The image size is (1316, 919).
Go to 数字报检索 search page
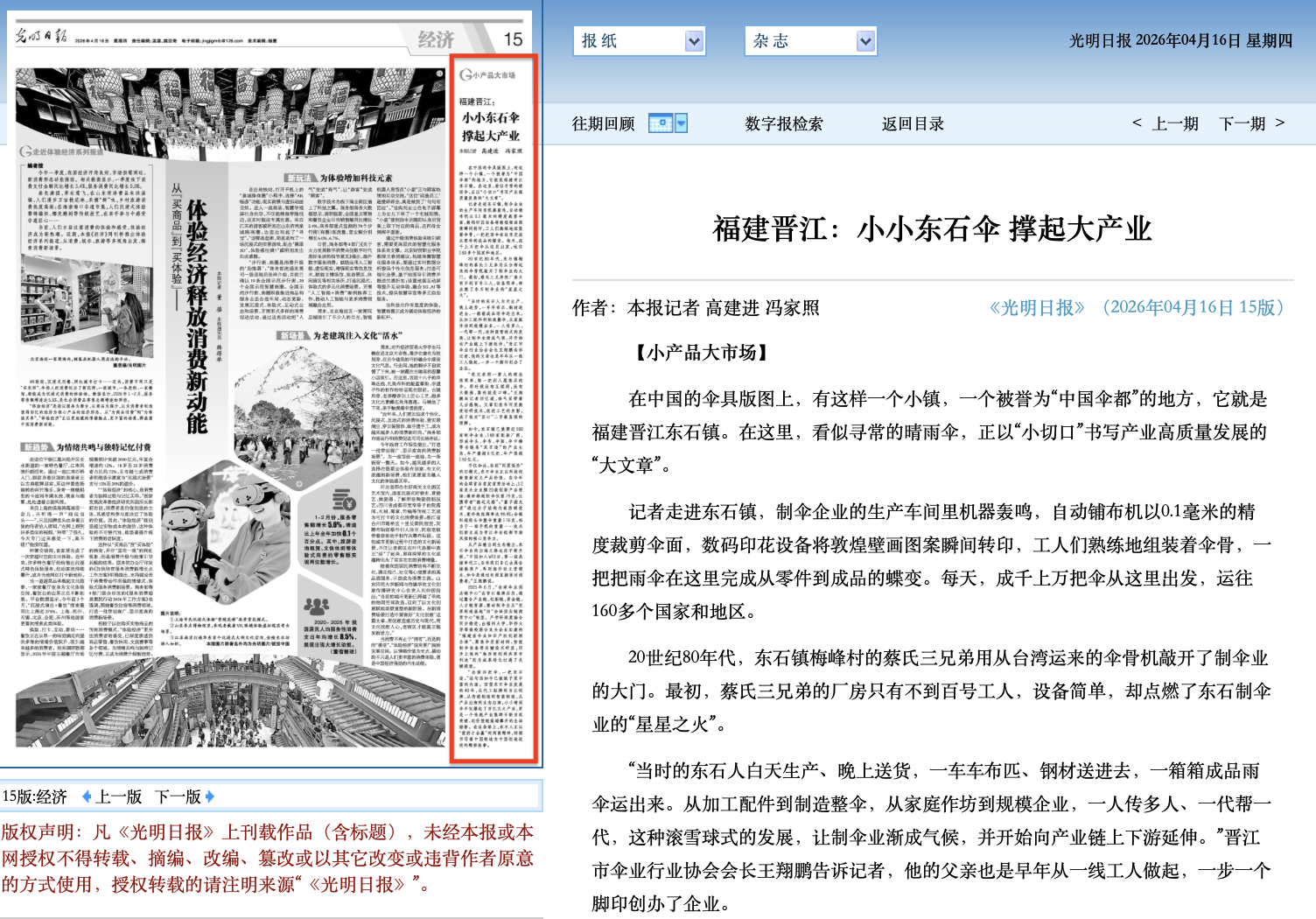pos(783,123)
